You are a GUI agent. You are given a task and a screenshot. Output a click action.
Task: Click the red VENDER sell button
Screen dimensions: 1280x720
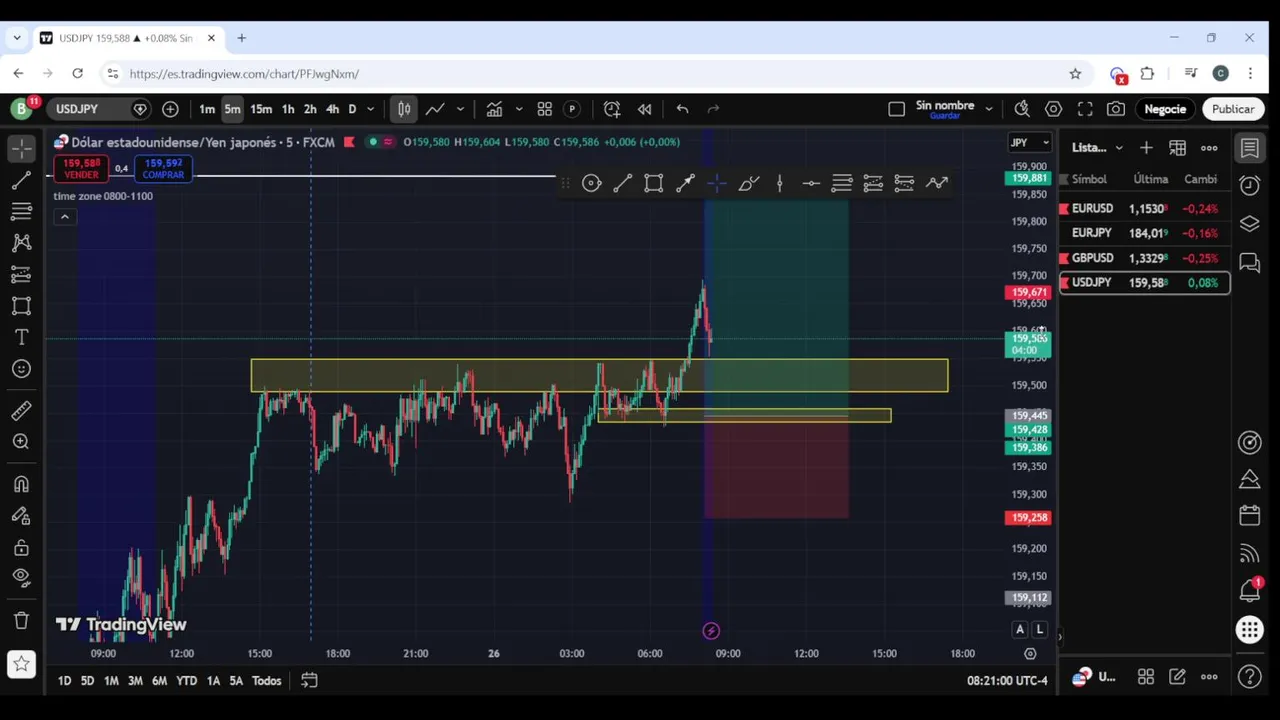pos(81,168)
